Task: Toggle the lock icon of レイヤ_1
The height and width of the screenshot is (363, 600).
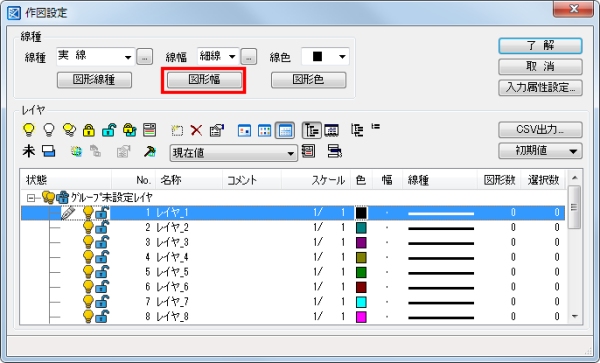Action: (x=102, y=213)
